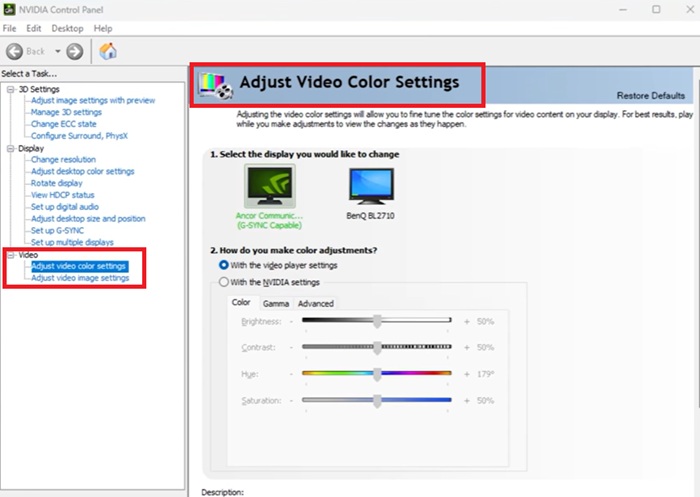Switch to the Advanced tab
Screen dimensions: 700x497
pyautogui.click(x=316, y=304)
